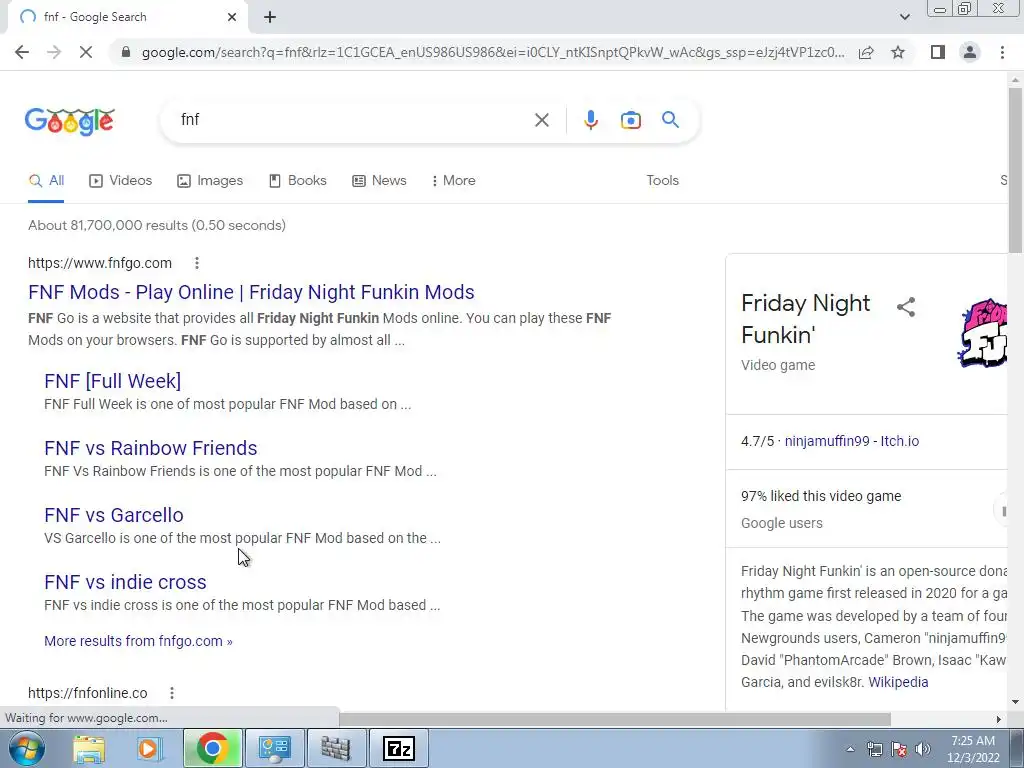Image resolution: width=1024 pixels, height=768 pixels.
Task: Toggle the browser side panel
Action: [x=938, y=52]
